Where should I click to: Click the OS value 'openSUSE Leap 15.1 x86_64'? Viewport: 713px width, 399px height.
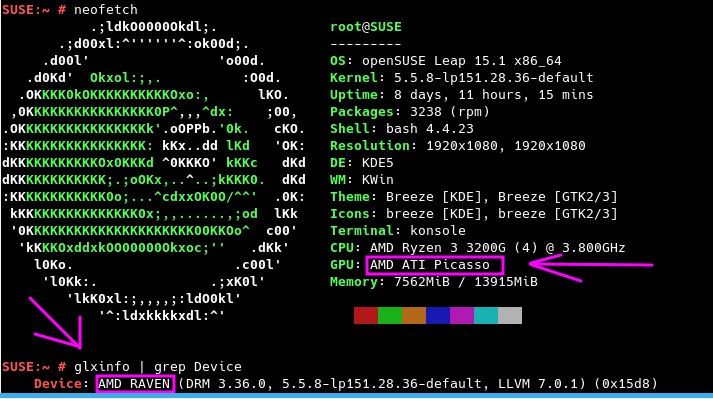462,61
